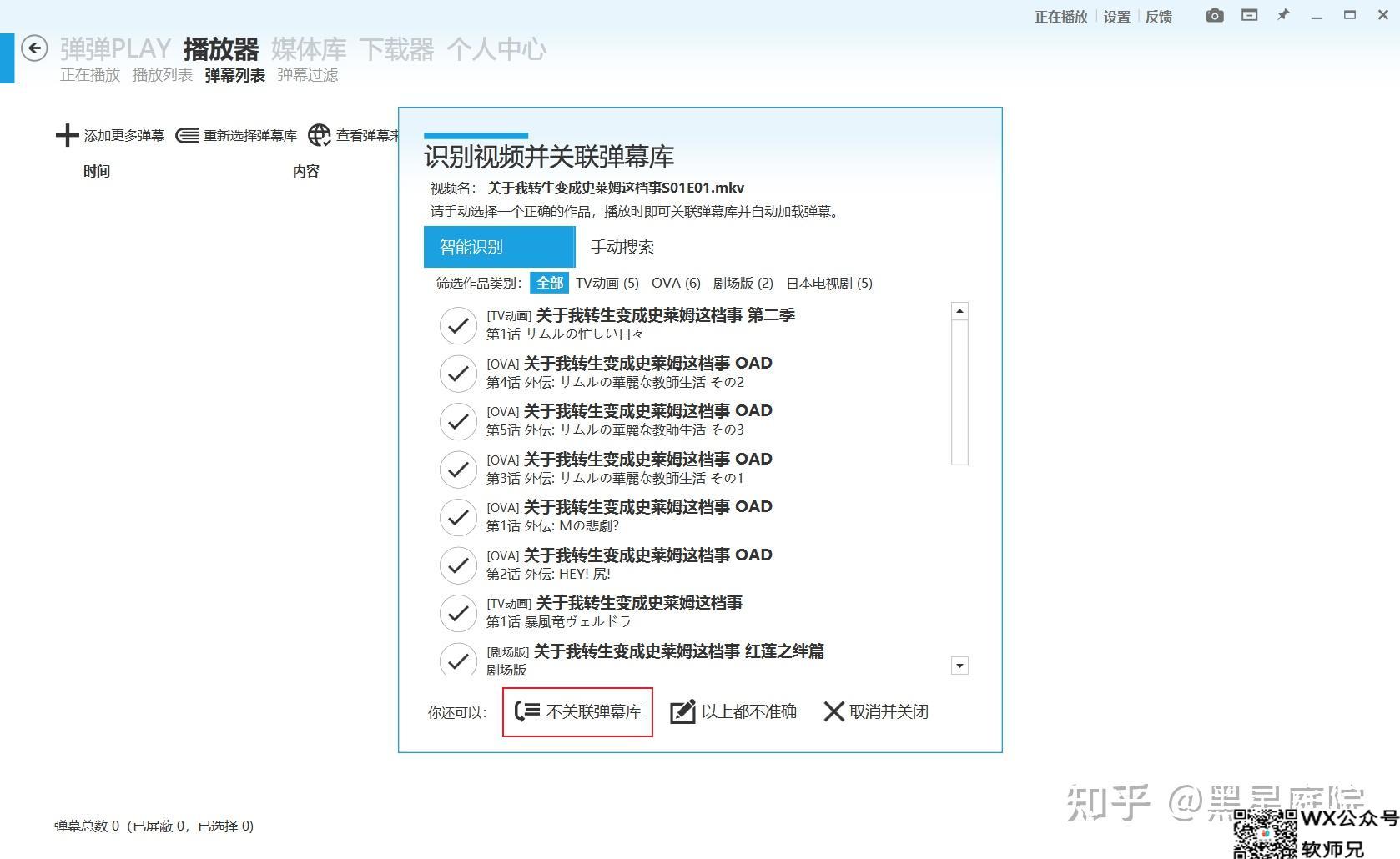The image size is (1400, 859).
Task: Switch to 弹幕过滤 sub-tab
Action: tap(308, 75)
